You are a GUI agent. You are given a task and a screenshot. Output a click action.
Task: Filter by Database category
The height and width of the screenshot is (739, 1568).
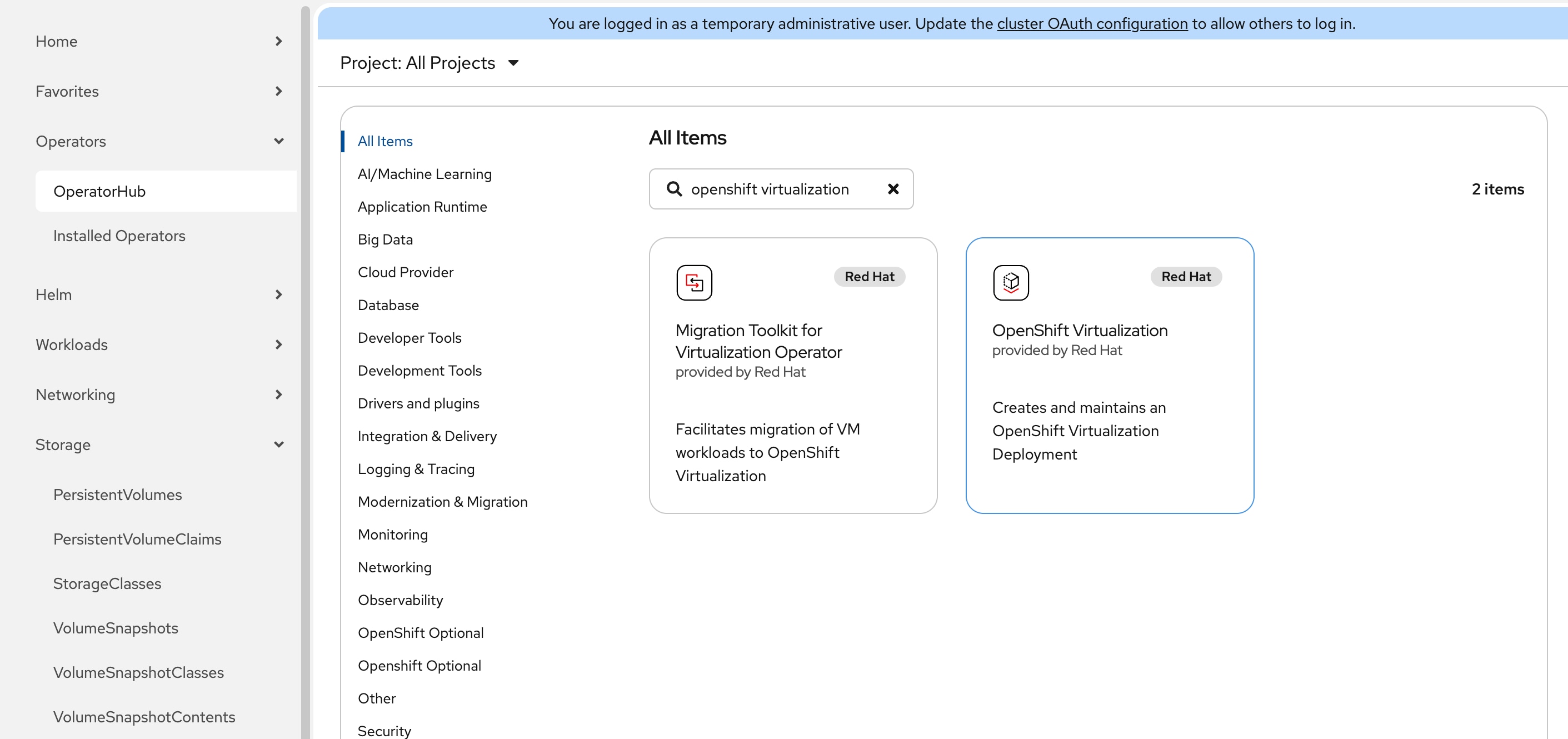pos(388,305)
